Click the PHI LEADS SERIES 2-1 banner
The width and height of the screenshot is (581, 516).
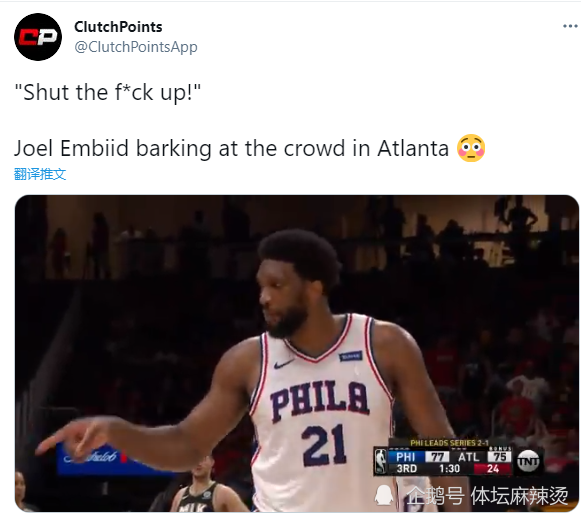(449, 443)
